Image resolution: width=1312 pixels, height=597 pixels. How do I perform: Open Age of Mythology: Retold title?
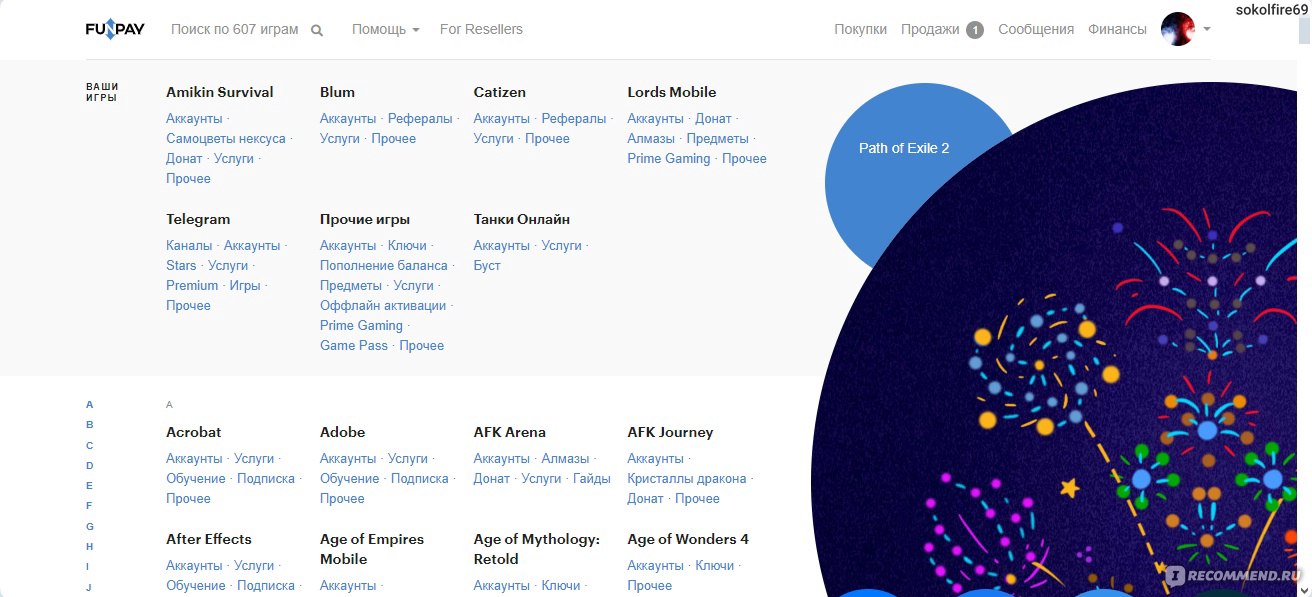pyautogui.click(x=537, y=549)
